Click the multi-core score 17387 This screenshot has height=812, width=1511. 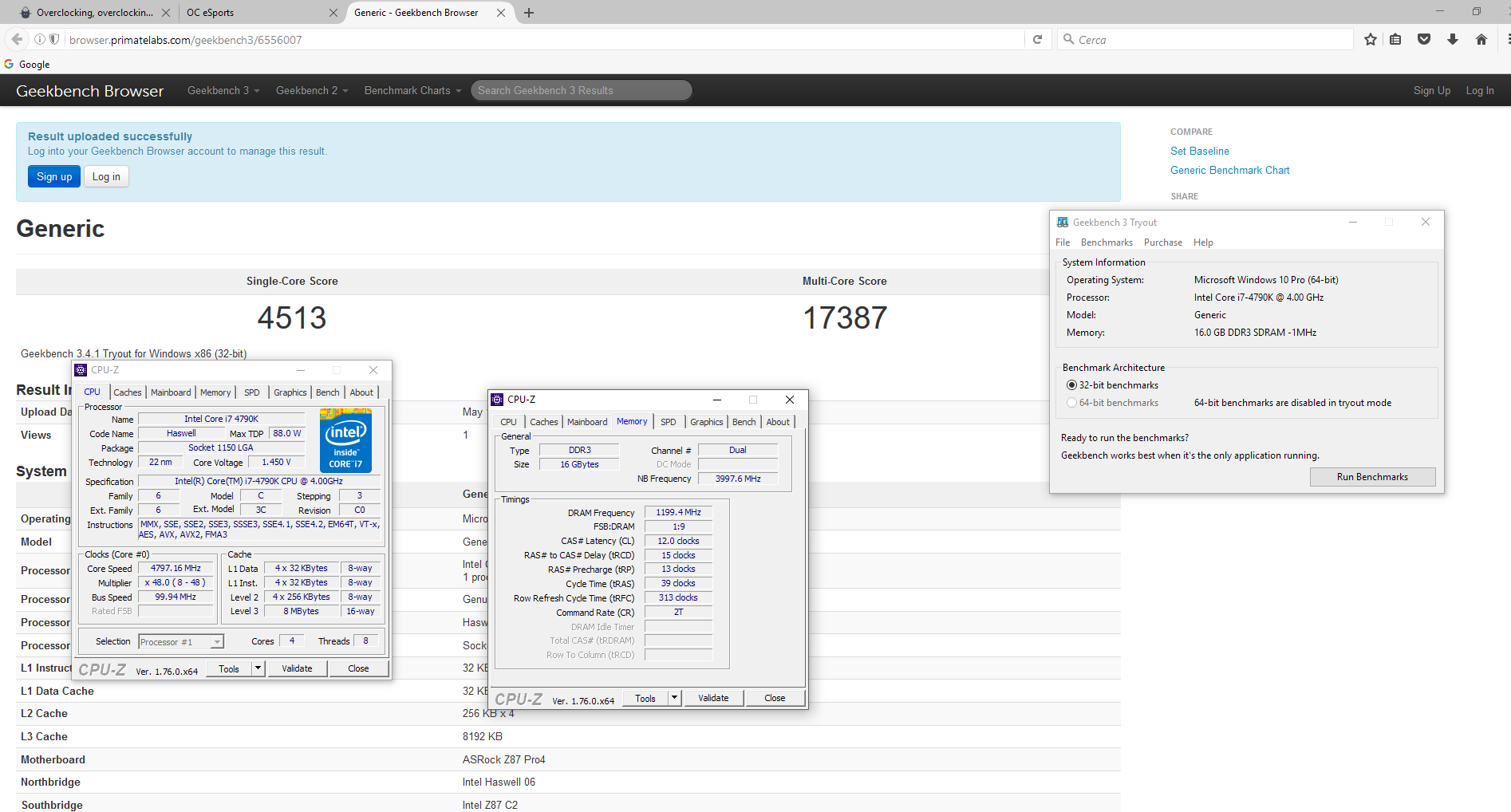[845, 318]
